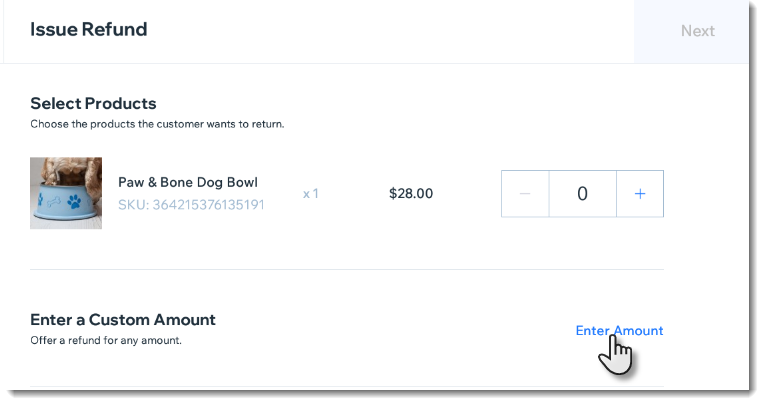Click the $28.00 product price

tap(411, 193)
